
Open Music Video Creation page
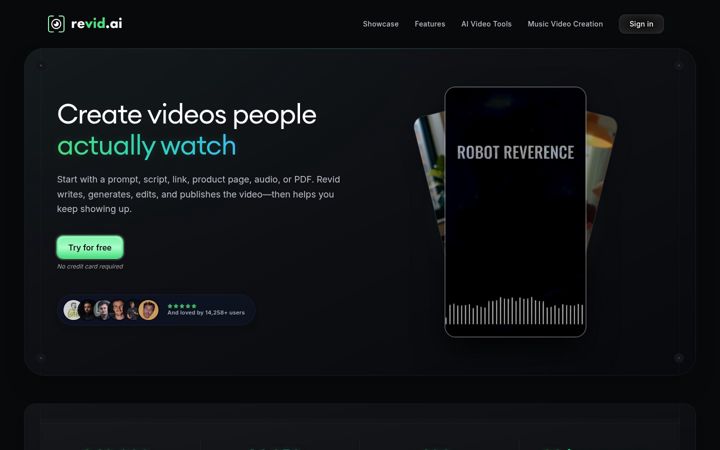coord(565,24)
